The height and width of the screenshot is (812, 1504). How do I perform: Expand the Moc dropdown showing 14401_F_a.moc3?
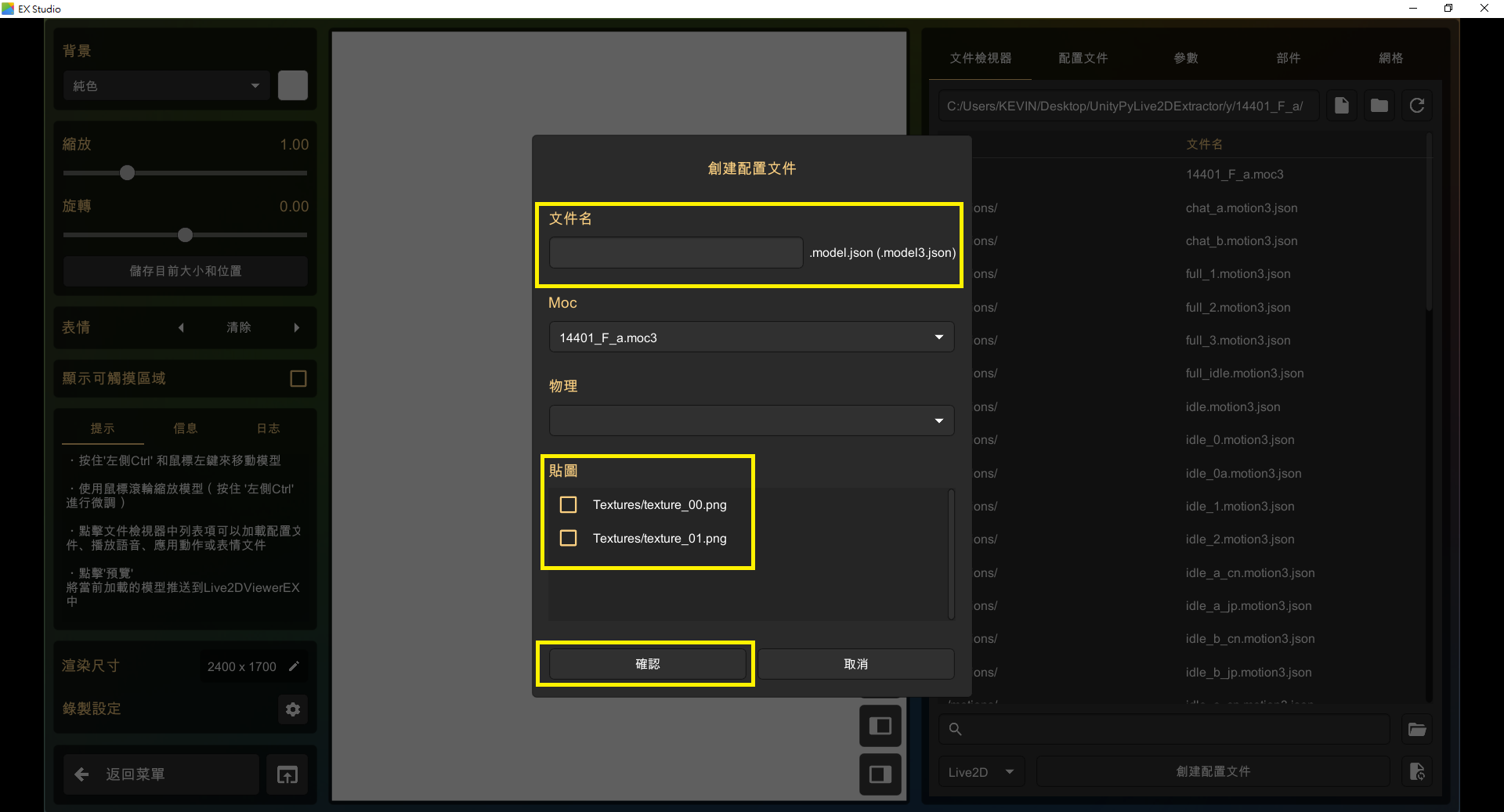[x=751, y=337]
